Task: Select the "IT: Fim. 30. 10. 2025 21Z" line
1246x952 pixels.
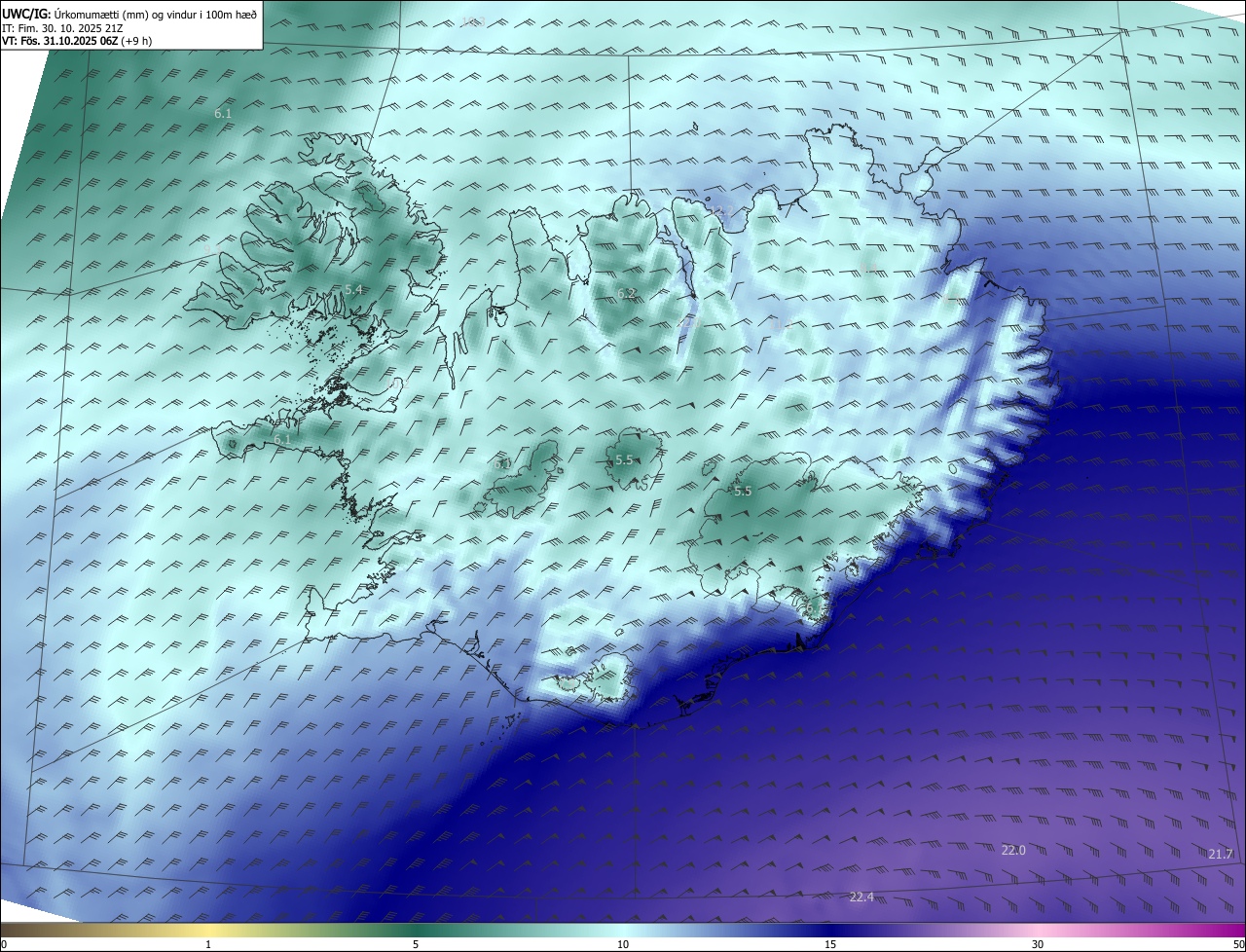Action: pyautogui.click(x=63, y=28)
